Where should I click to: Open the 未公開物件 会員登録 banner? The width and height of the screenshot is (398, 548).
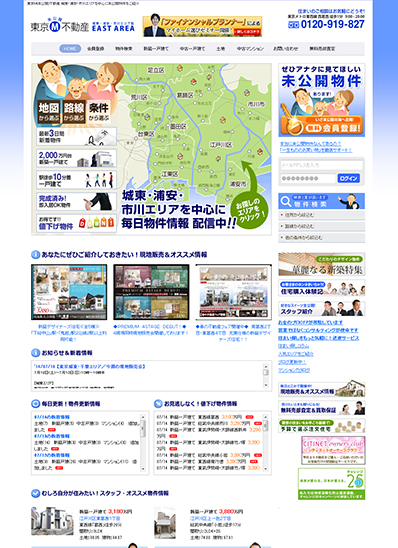tap(321, 100)
